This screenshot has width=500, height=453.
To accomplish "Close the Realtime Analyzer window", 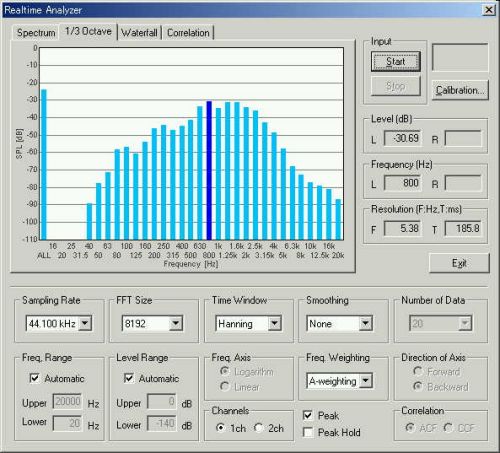I will (x=489, y=10).
